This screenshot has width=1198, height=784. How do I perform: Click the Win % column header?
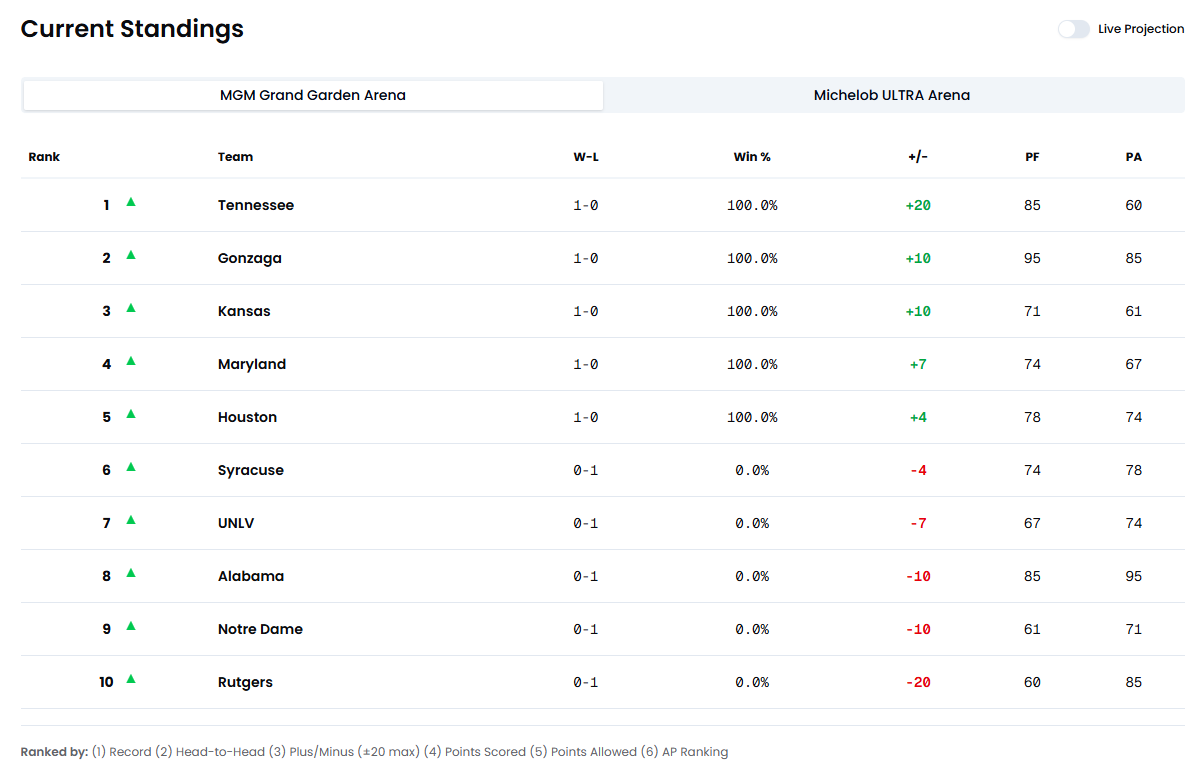point(752,157)
